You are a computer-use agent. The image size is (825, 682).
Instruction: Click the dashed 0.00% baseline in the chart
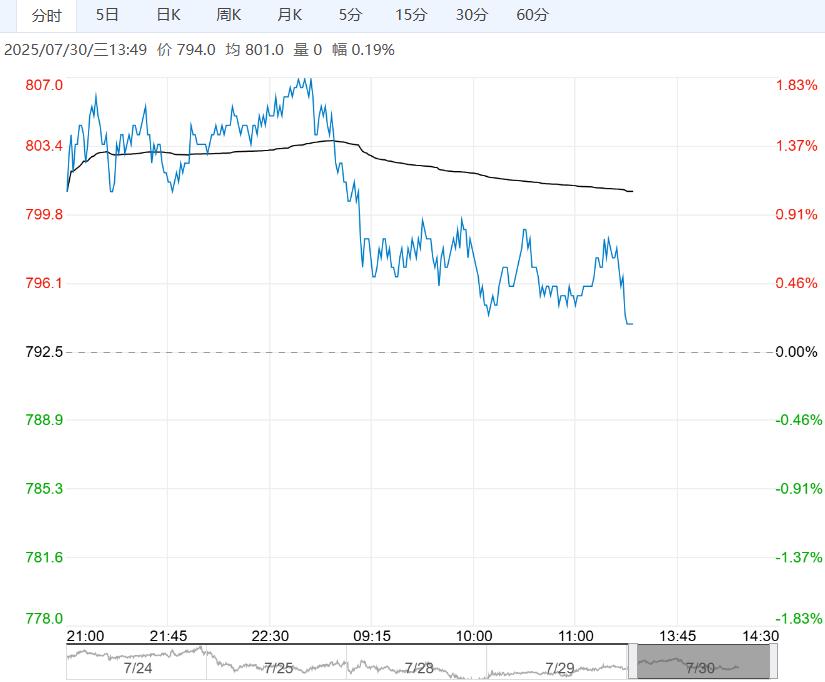(420, 352)
